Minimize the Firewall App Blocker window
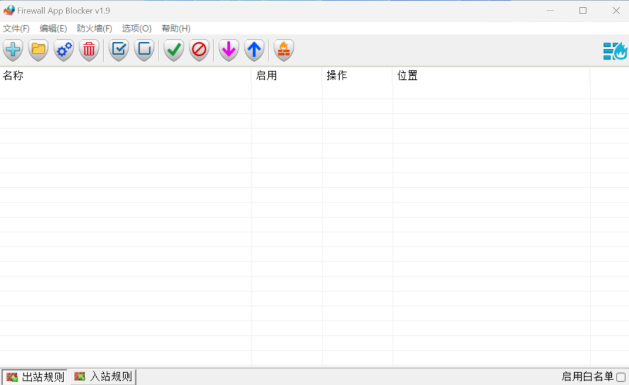Image resolution: width=629 pixels, height=385 pixels. 550,11
